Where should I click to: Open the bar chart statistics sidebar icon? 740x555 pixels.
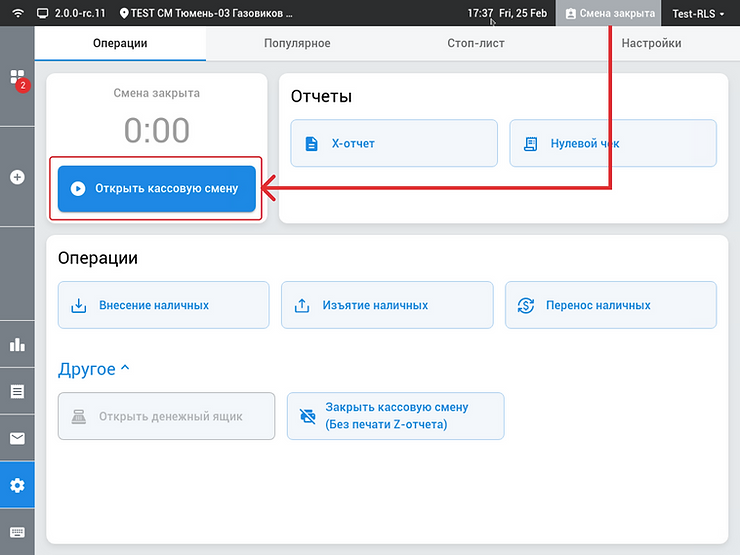[17, 345]
